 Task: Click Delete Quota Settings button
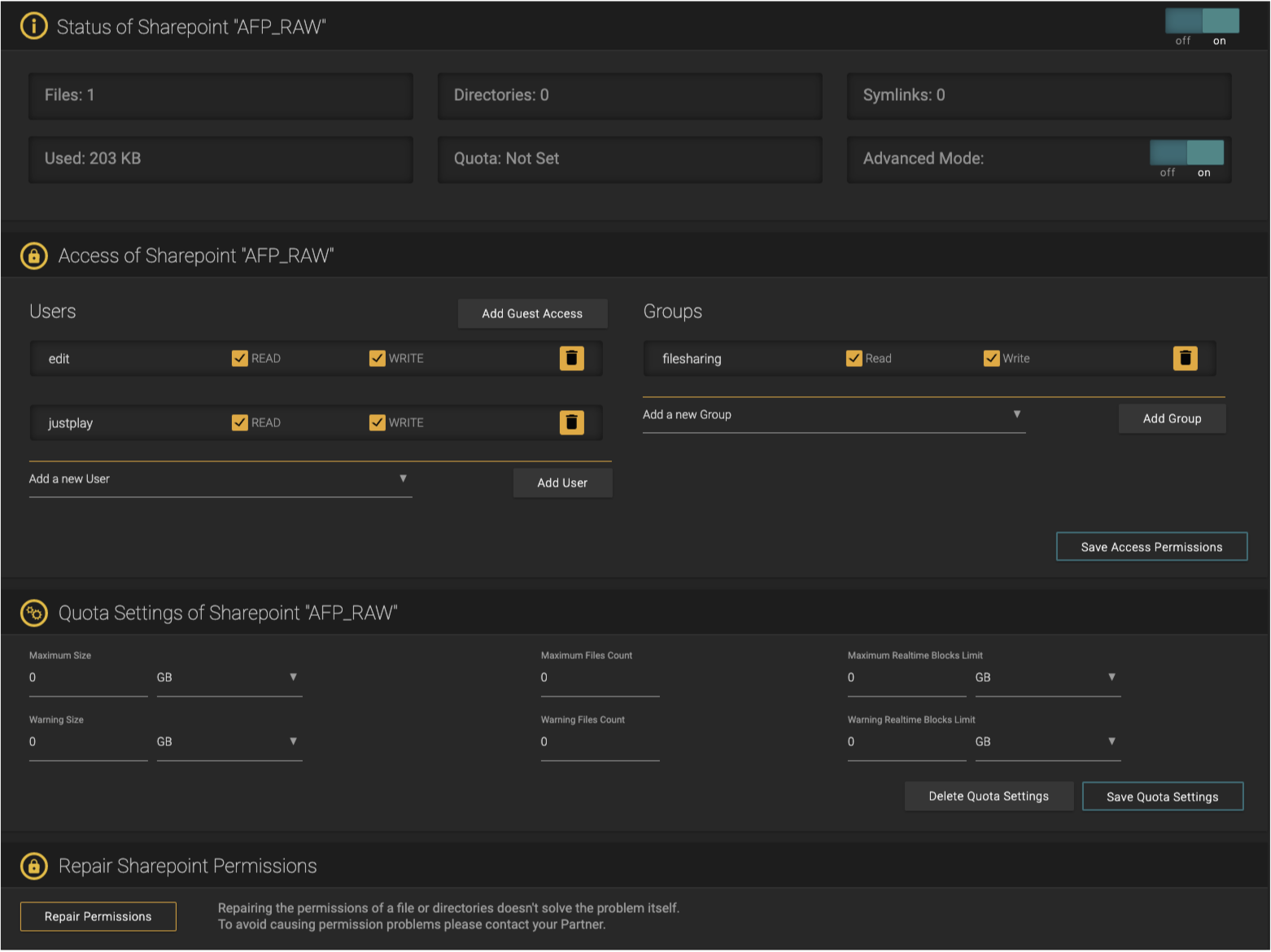[x=989, y=796]
